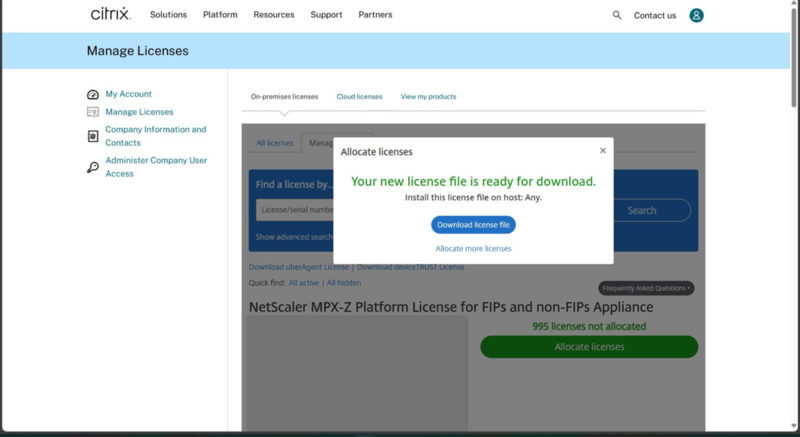Click the '995 licenses not allocated' text
Image resolution: width=800 pixels, height=437 pixels.
pyautogui.click(x=589, y=326)
